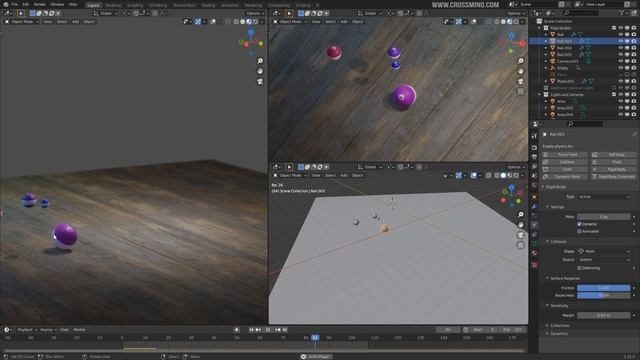640x360 pixels.
Task: Open the collision Source dropdown
Action: (604, 260)
